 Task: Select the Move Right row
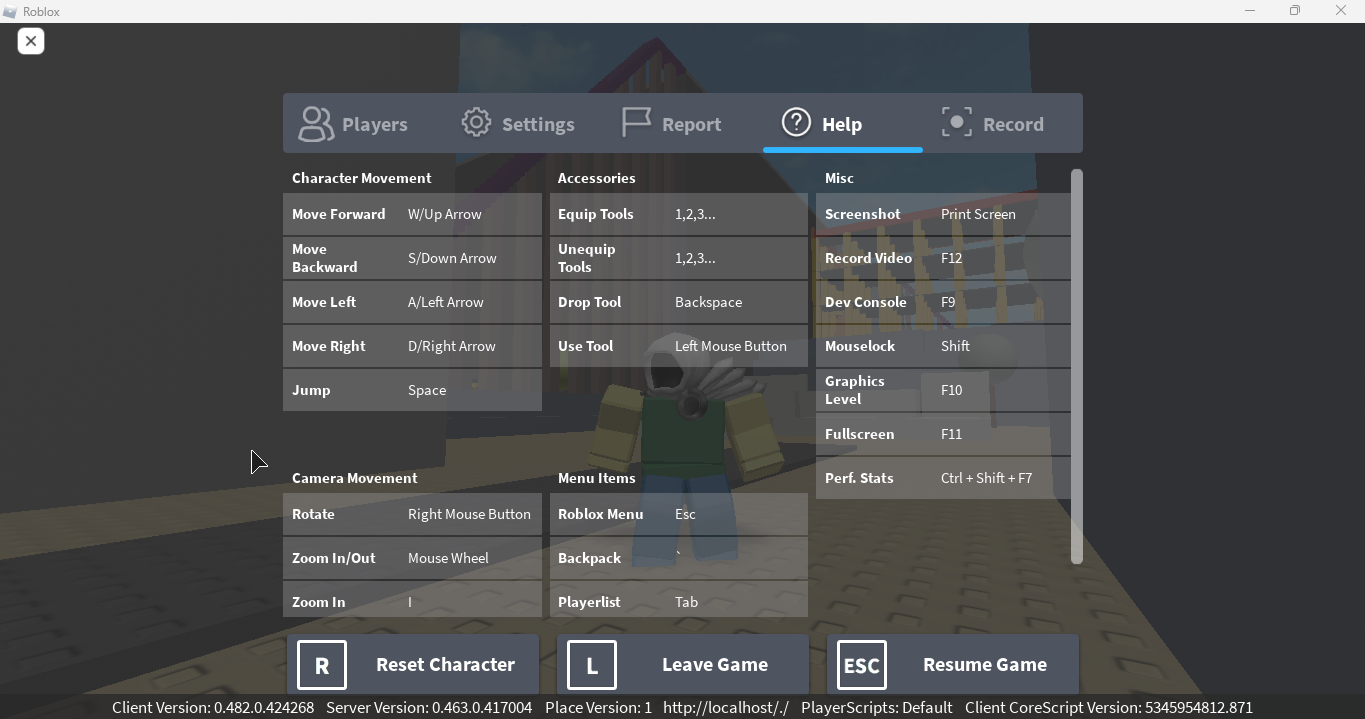click(x=412, y=346)
